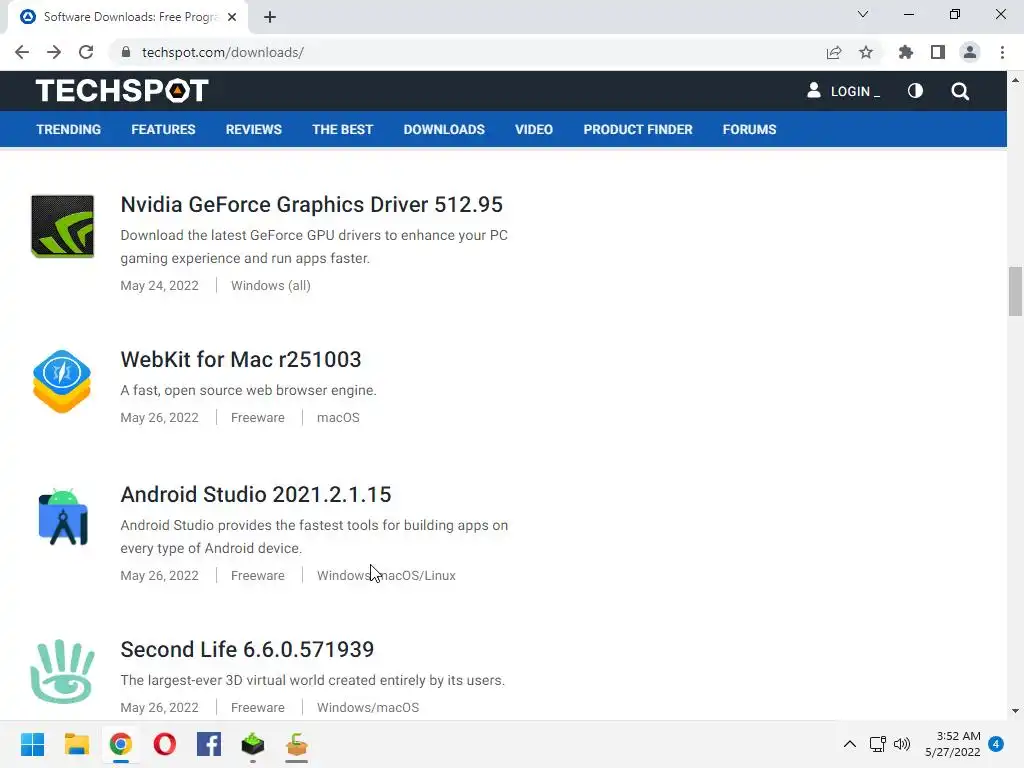Click the scrollbar up arrow

1015,80
